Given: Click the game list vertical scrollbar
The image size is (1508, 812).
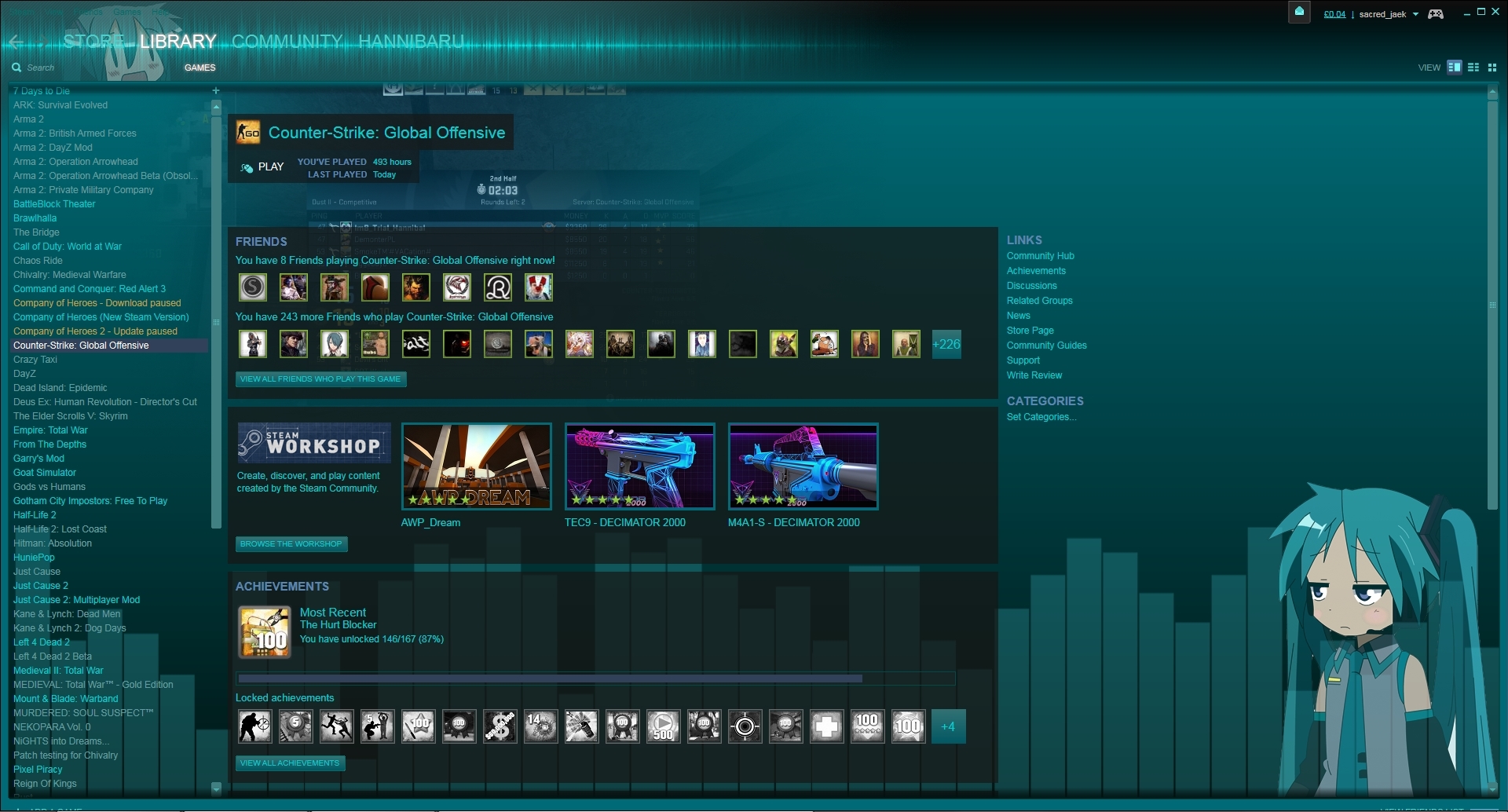Looking at the screenshot, I should point(216,322).
